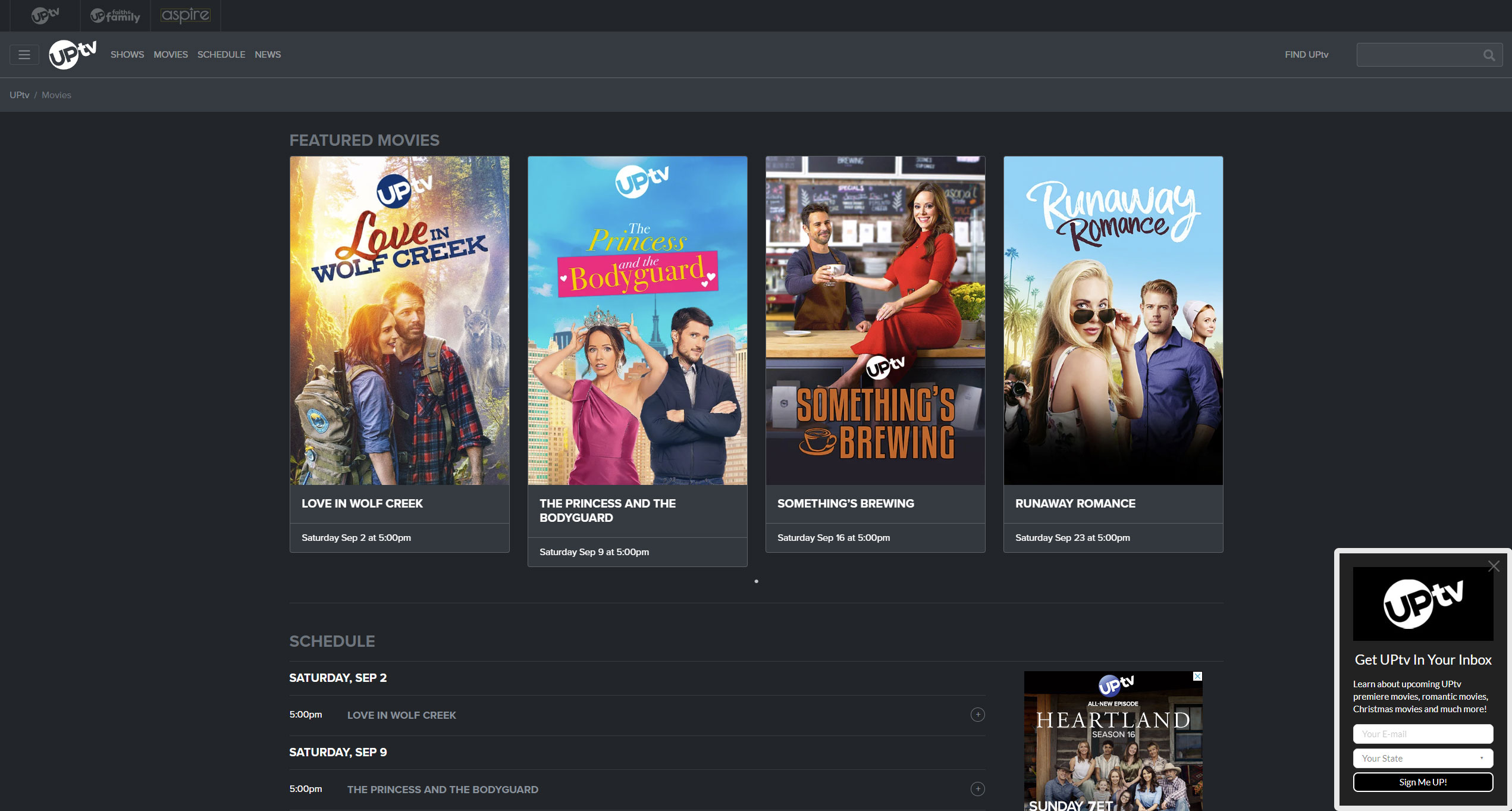Switch to the aspire network tab
Screen dimensions: 1512x811
point(186,15)
